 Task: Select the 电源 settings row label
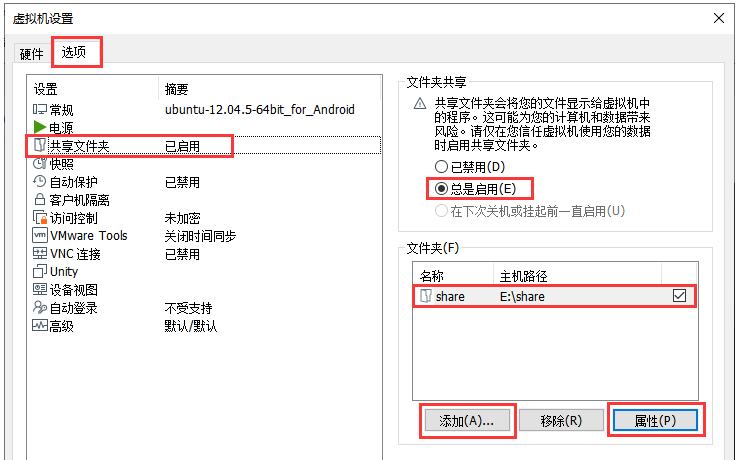61,128
